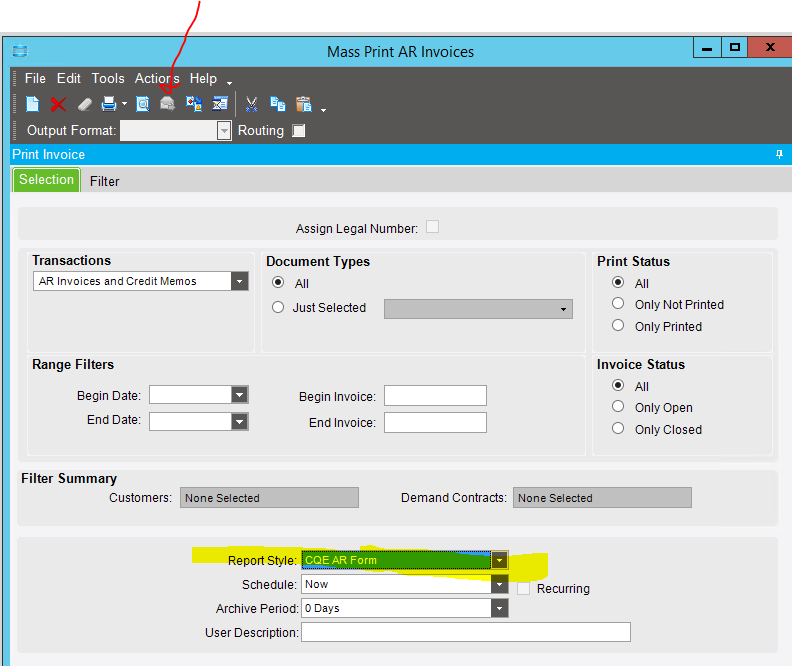792x666 pixels.
Task: Click the eraser Clear icon
Action: (84, 105)
